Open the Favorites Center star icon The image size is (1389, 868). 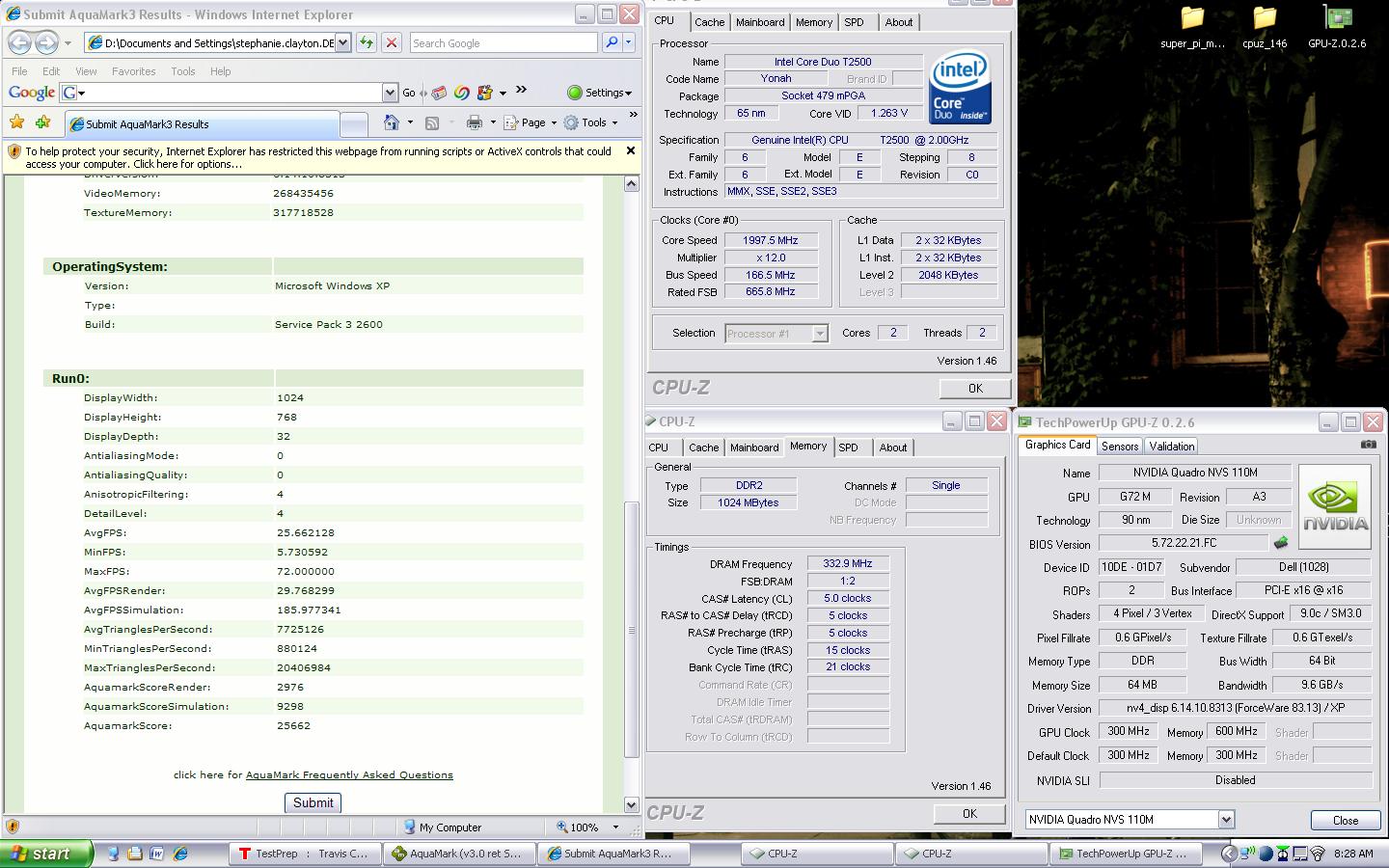[16, 122]
